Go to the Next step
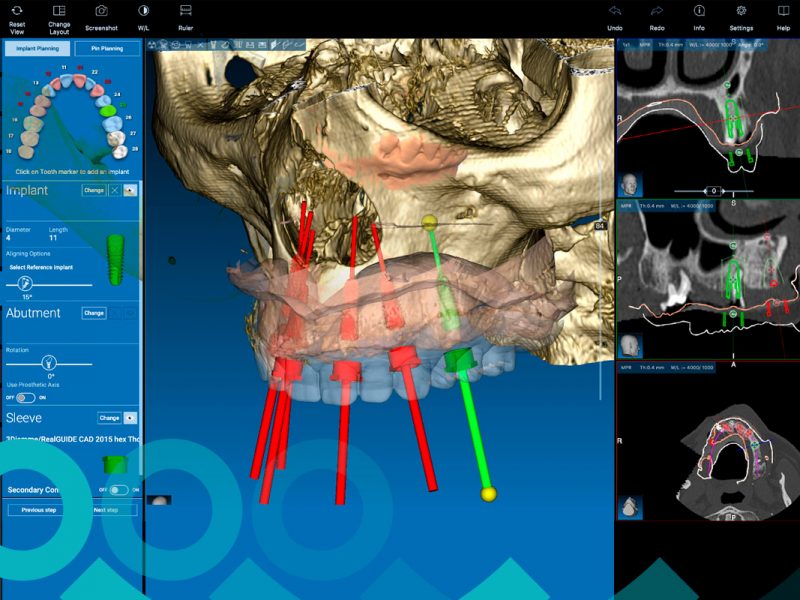 (x=106, y=510)
